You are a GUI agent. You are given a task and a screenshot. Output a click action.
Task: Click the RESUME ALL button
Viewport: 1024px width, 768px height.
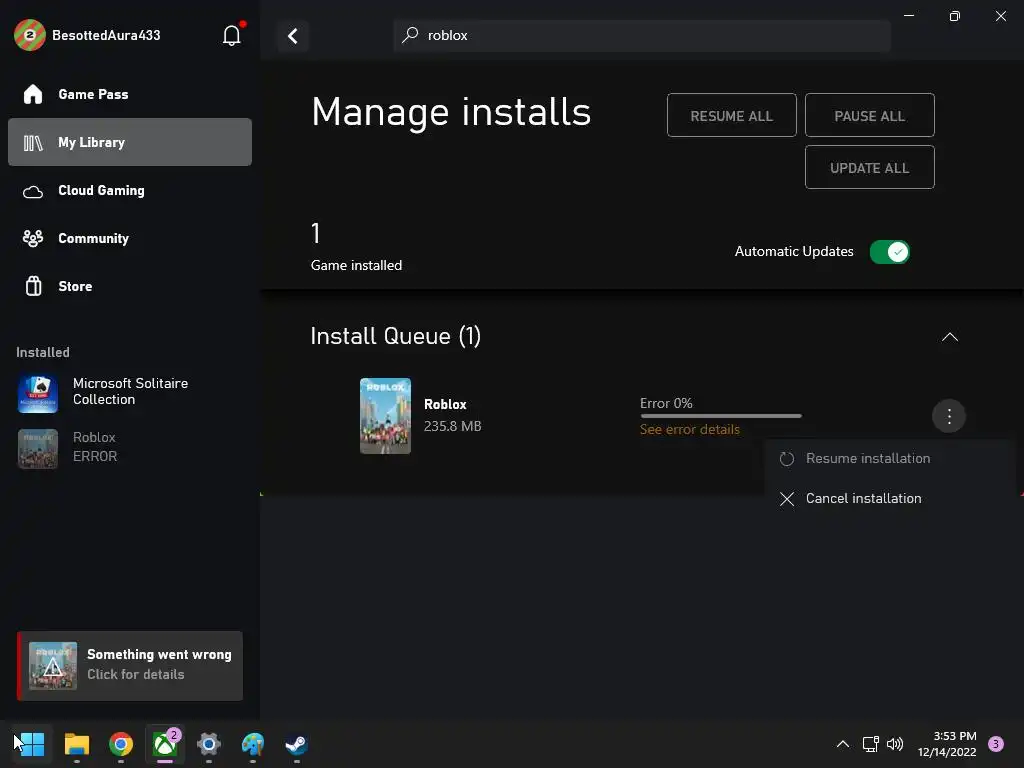pos(731,116)
